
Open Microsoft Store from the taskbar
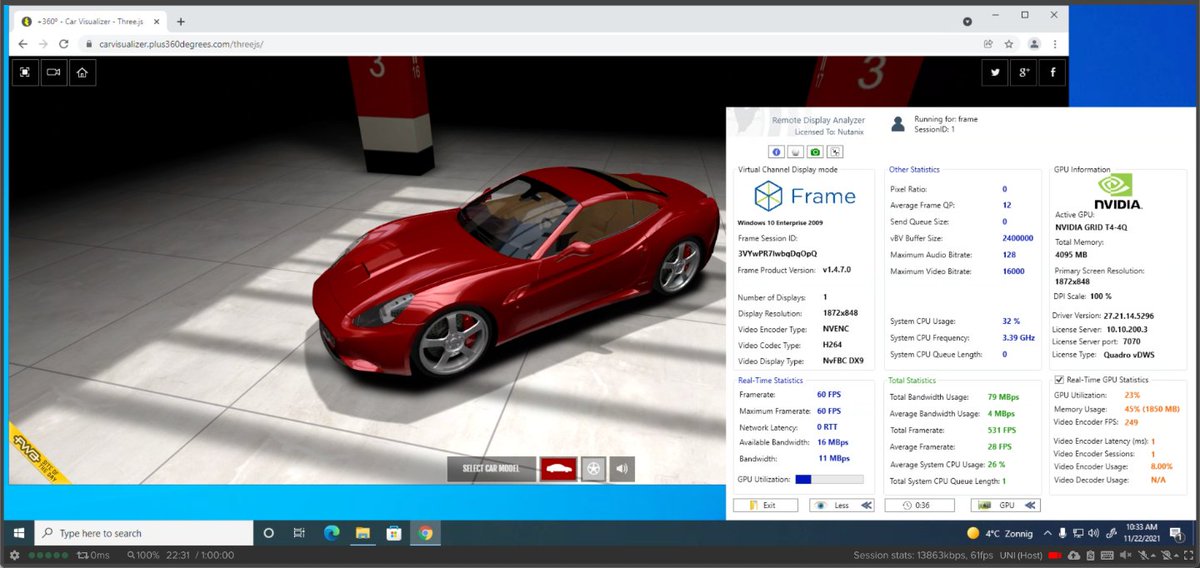393,533
